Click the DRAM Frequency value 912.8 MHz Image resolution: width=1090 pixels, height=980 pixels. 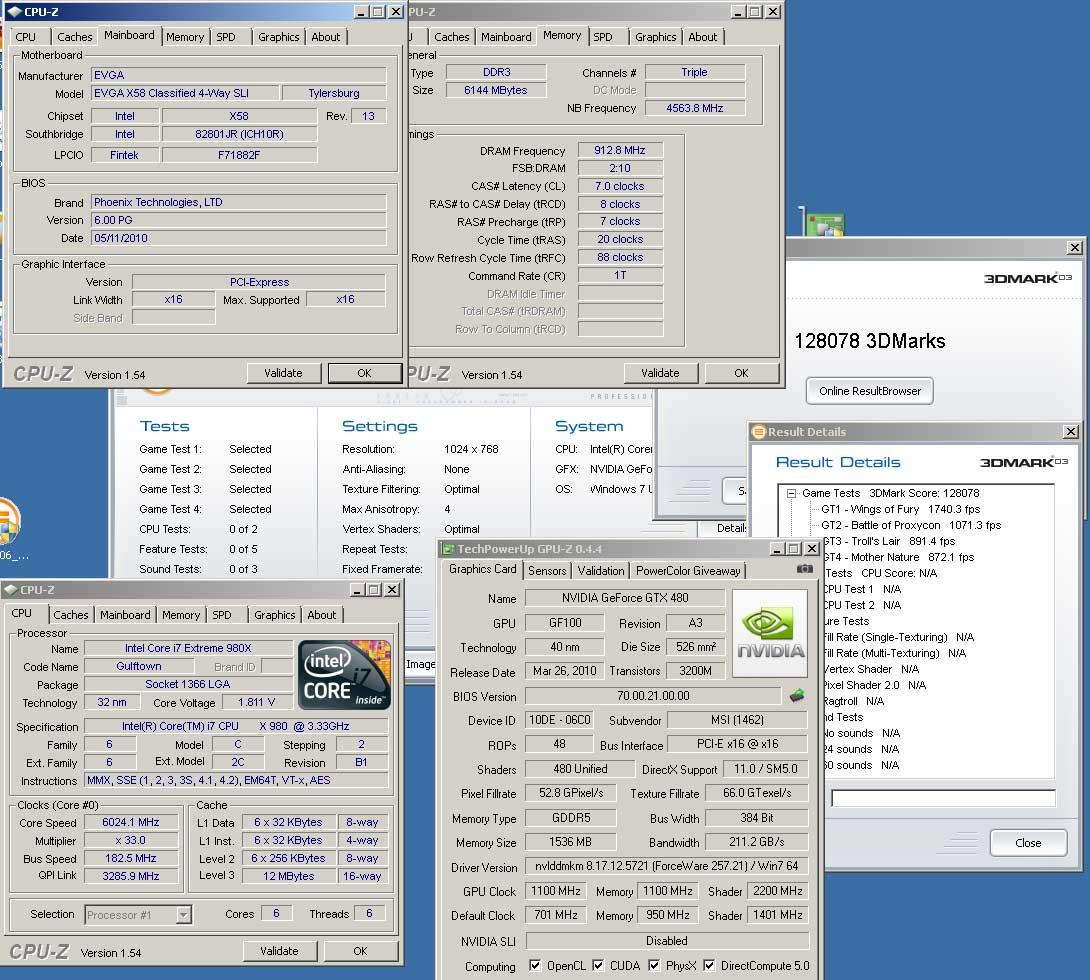coord(620,150)
